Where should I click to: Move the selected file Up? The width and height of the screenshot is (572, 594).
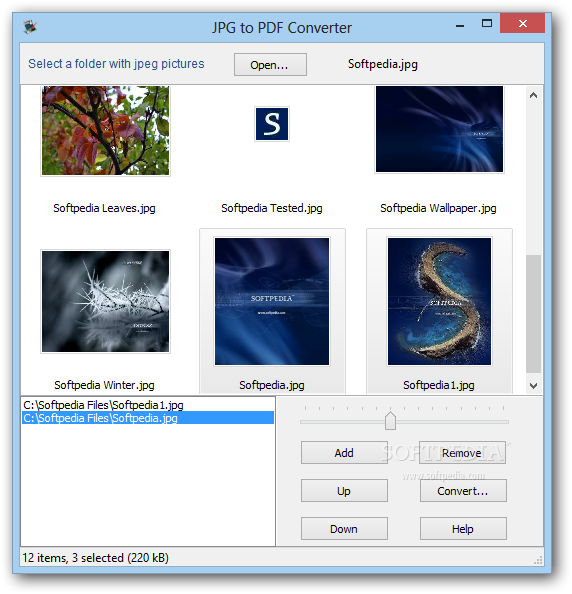[344, 491]
